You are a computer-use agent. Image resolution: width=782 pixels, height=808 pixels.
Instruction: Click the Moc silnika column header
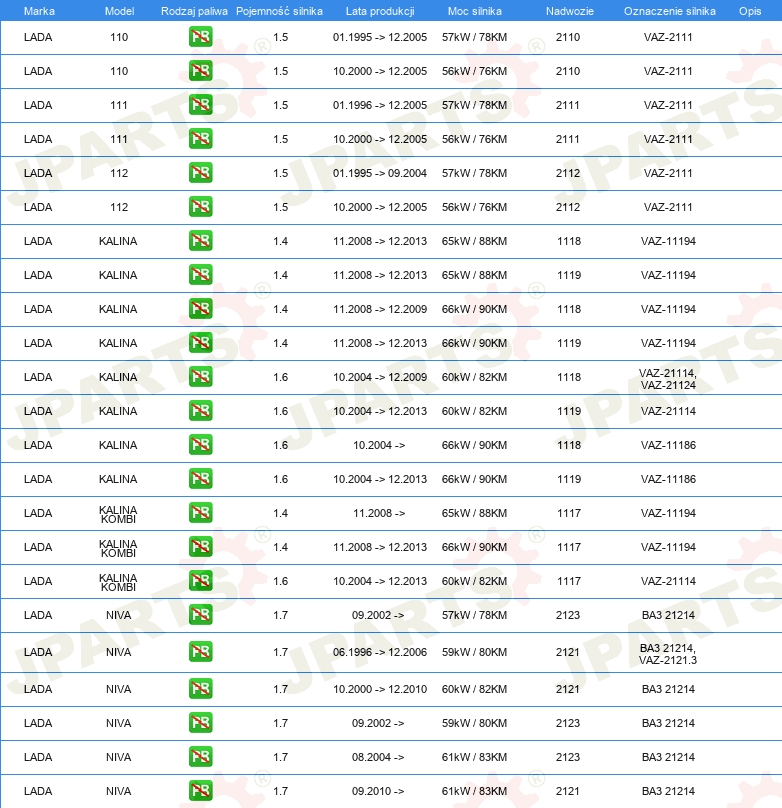(474, 11)
